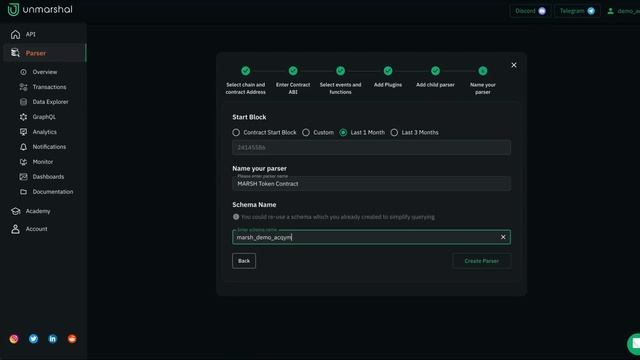Click the Data Explorer database icon

(23, 102)
